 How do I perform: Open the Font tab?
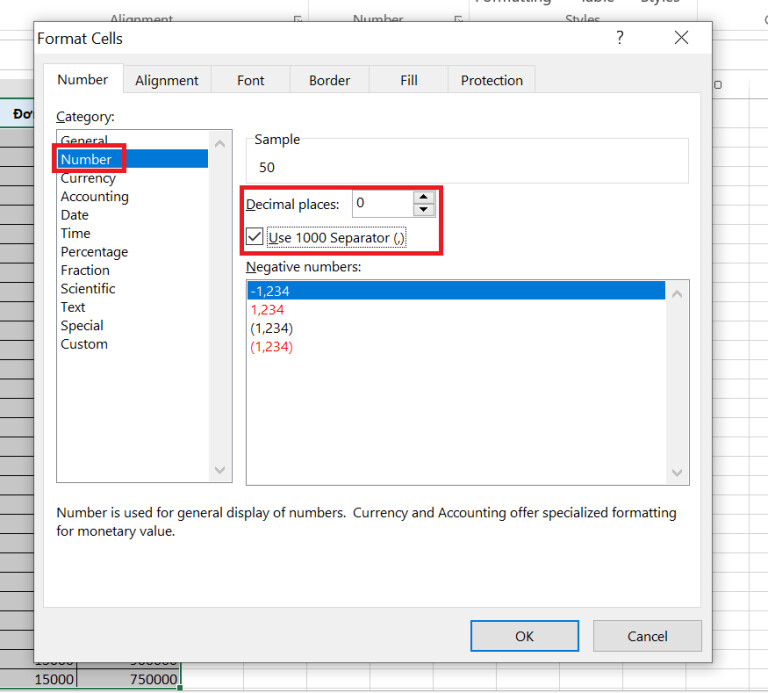pyautogui.click(x=250, y=80)
